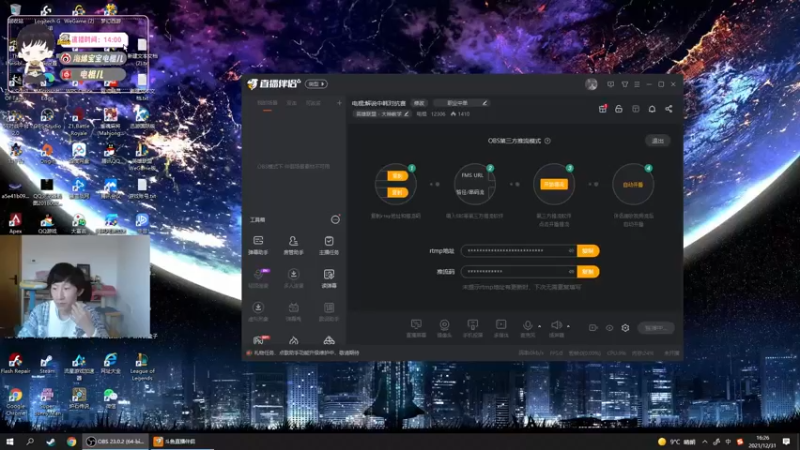The width and height of the screenshot is (800, 450).
Task: Click the padlock icon in top toolbar
Action: tap(619, 109)
